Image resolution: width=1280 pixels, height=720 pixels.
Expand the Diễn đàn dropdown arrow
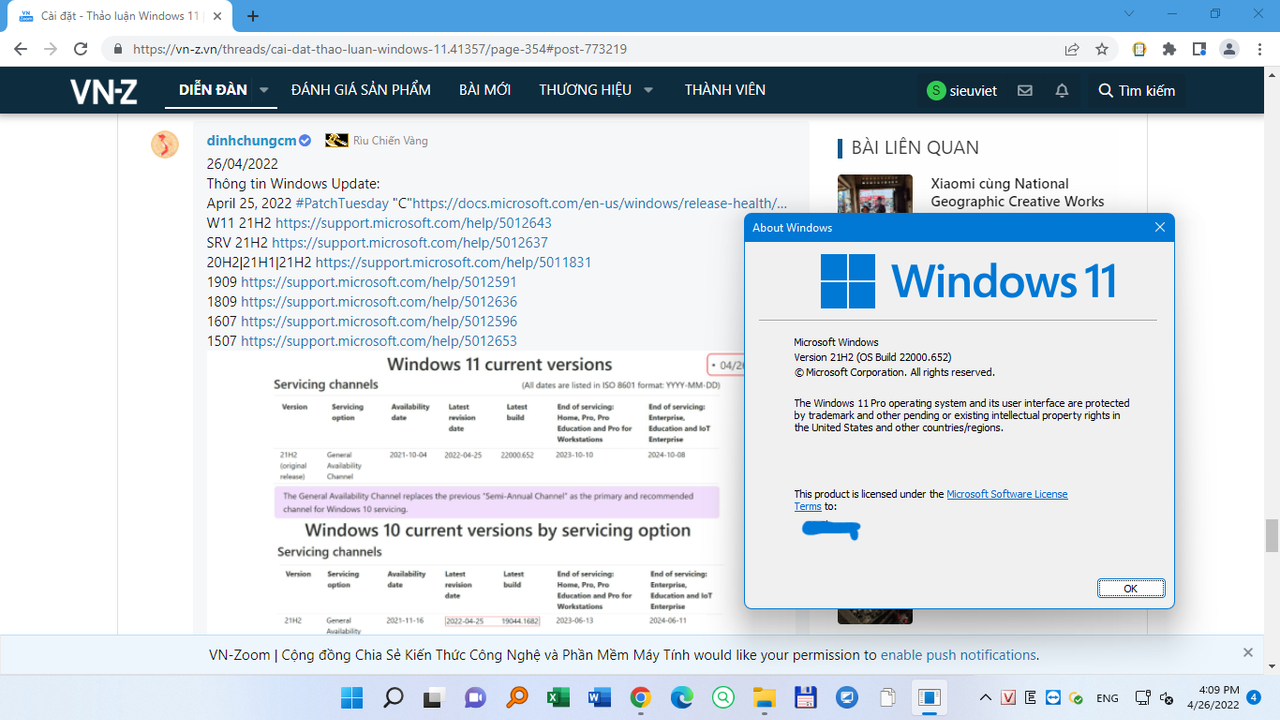[264, 90]
